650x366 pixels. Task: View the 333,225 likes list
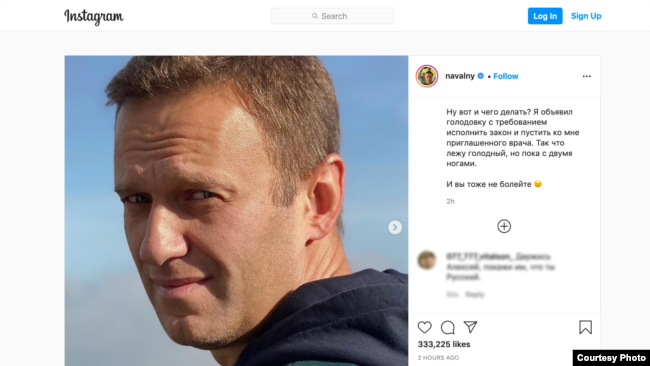[444, 344]
